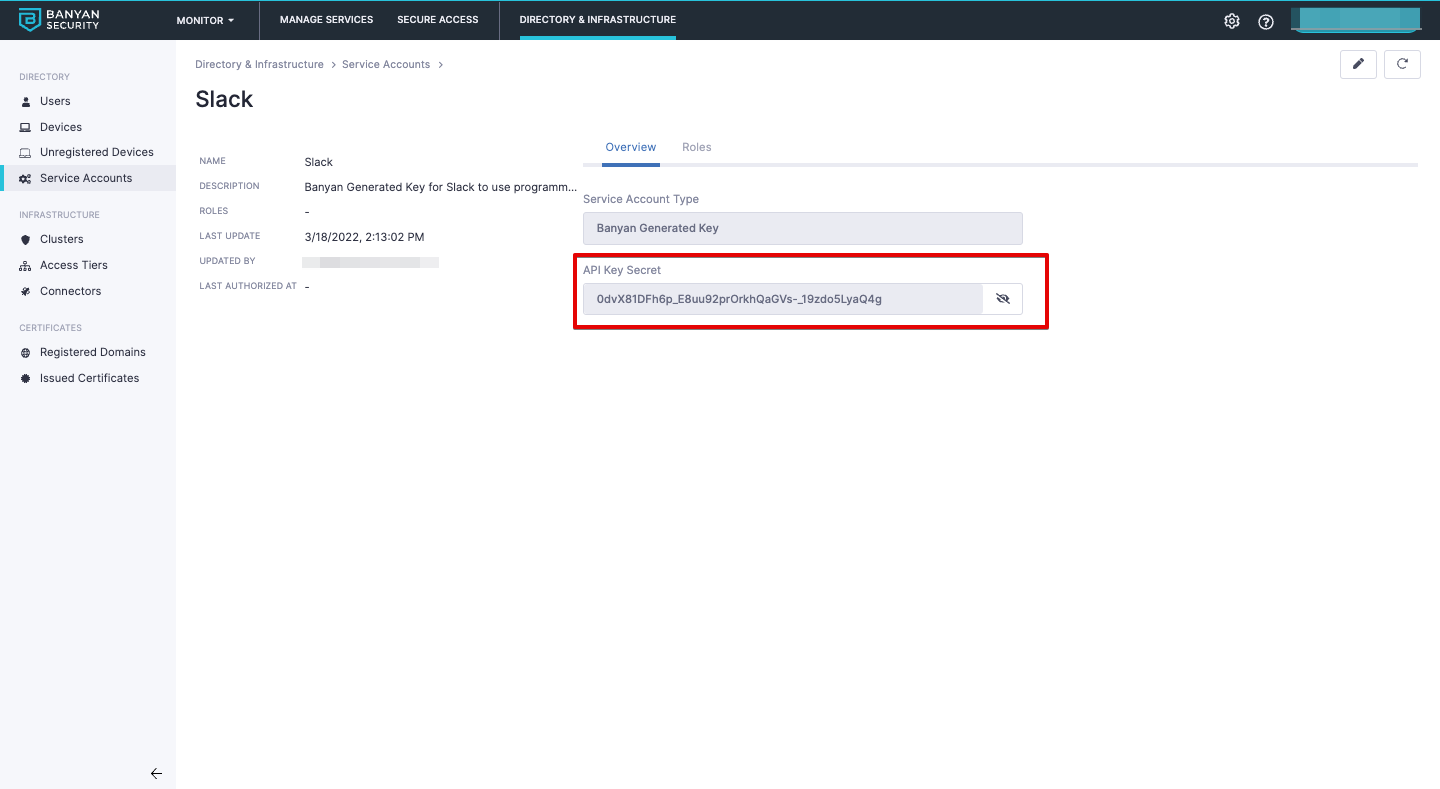This screenshot has width=1440, height=789.
Task: Select Service Accounts in the sidebar
Action: pos(88,178)
